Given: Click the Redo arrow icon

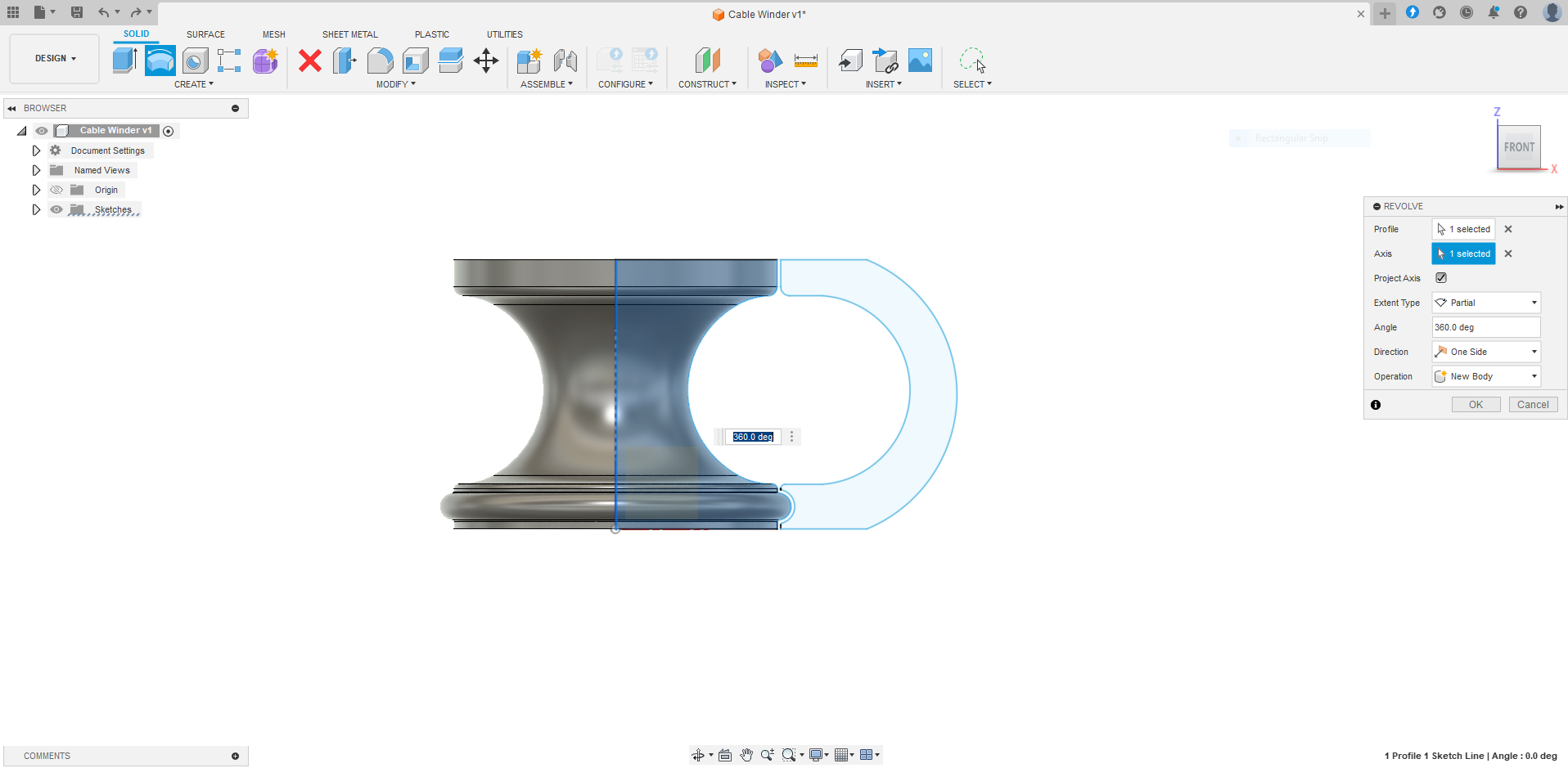Looking at the screenshot, I should (x=136, y=12).
